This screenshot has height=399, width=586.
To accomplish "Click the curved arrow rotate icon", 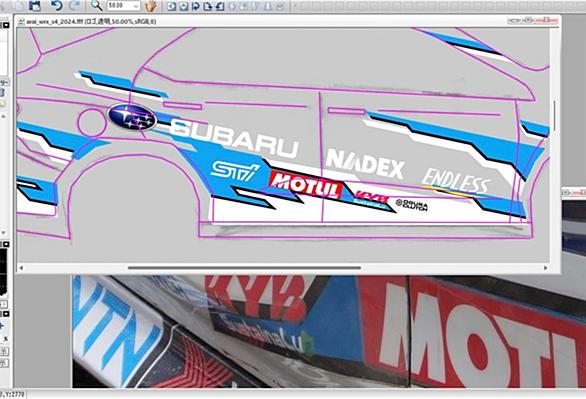I will (195, 6).
